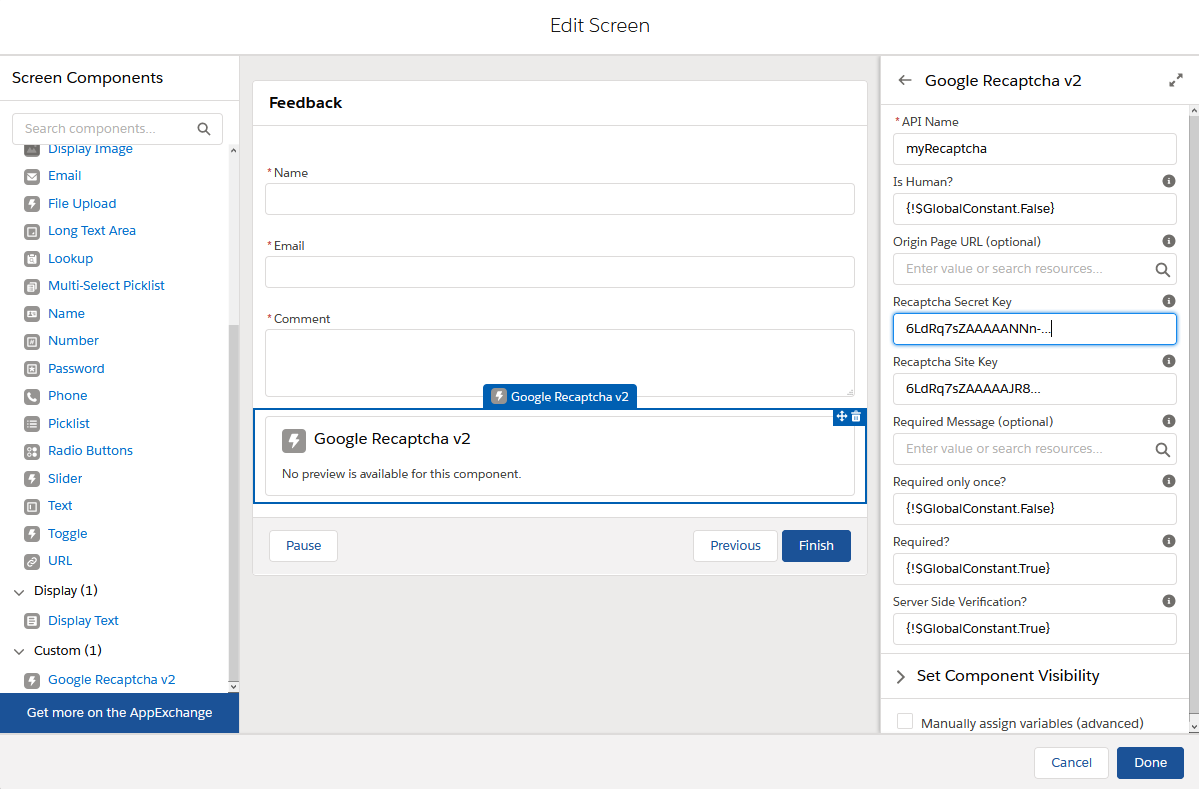Click the Long Text Area icon

[x=32, y=232]
